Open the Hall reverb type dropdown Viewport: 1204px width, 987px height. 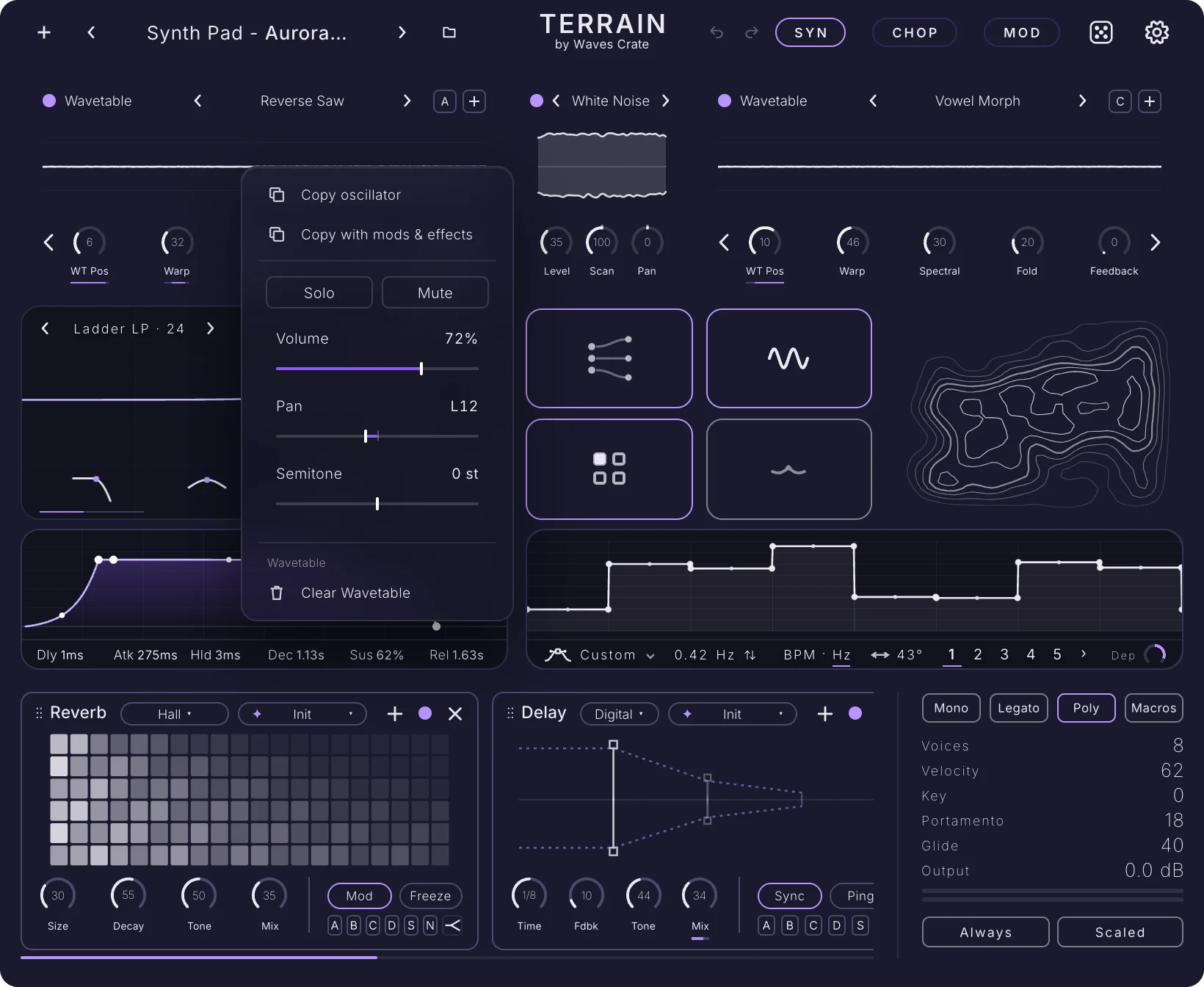(x=175, y=714)
